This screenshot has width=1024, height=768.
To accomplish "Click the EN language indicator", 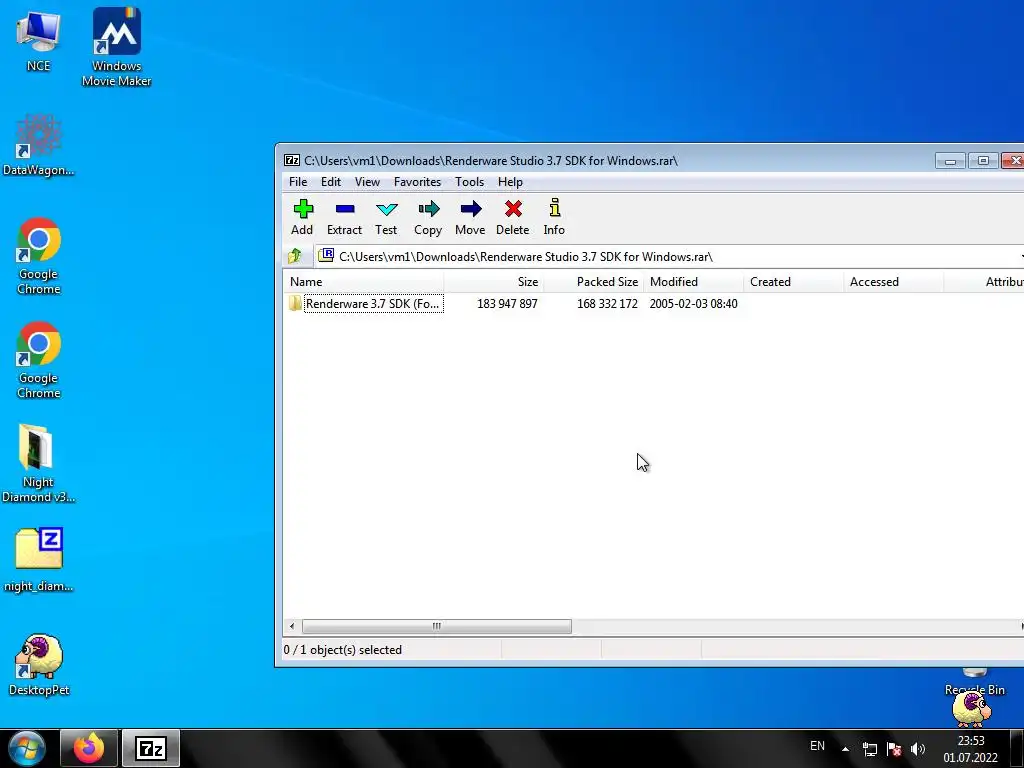I will tap(817, 746).
